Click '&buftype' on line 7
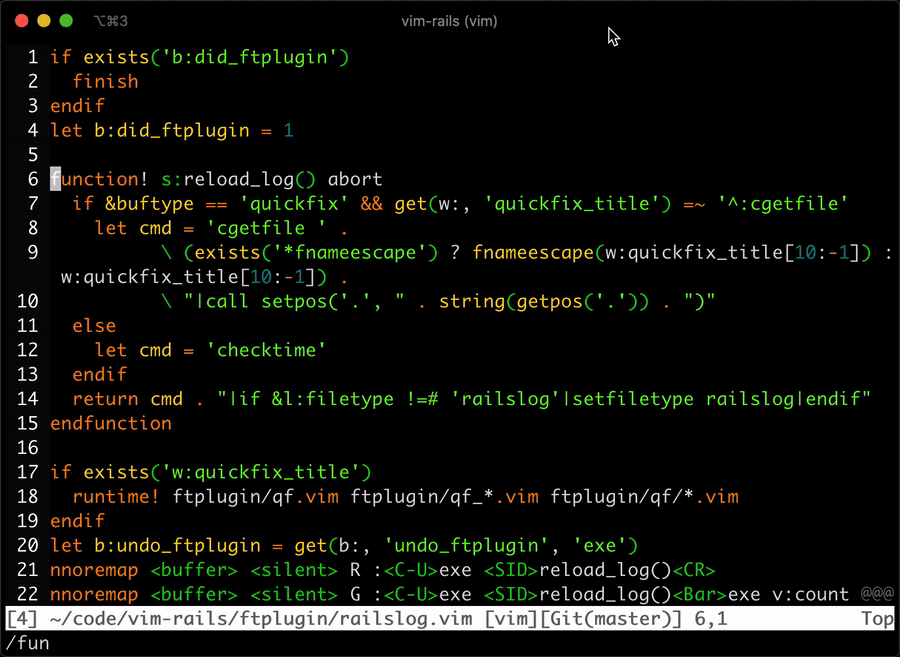Screen dimensions: 900x657 (150, 204)
